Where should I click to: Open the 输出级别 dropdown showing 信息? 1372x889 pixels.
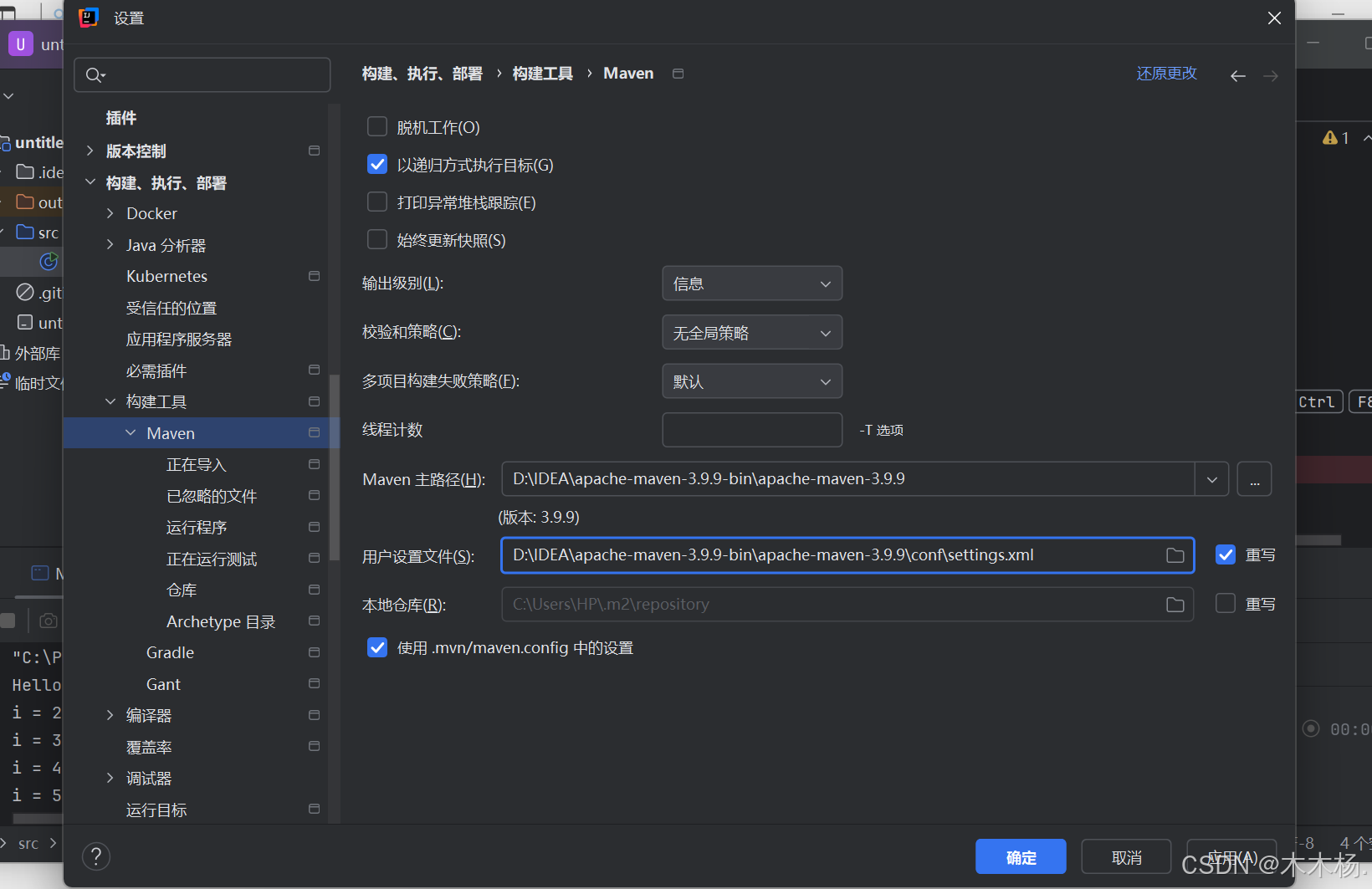click(752, 284)
